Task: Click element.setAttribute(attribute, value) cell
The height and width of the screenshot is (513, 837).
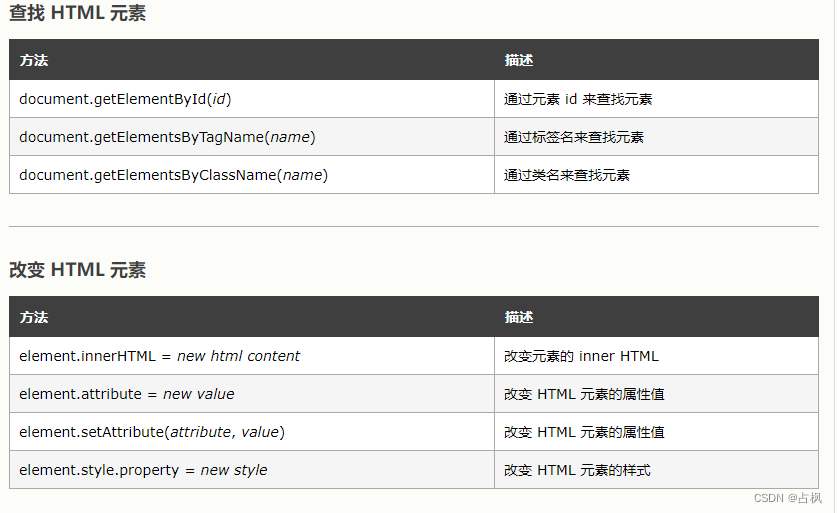Action: tap(252, 431)
